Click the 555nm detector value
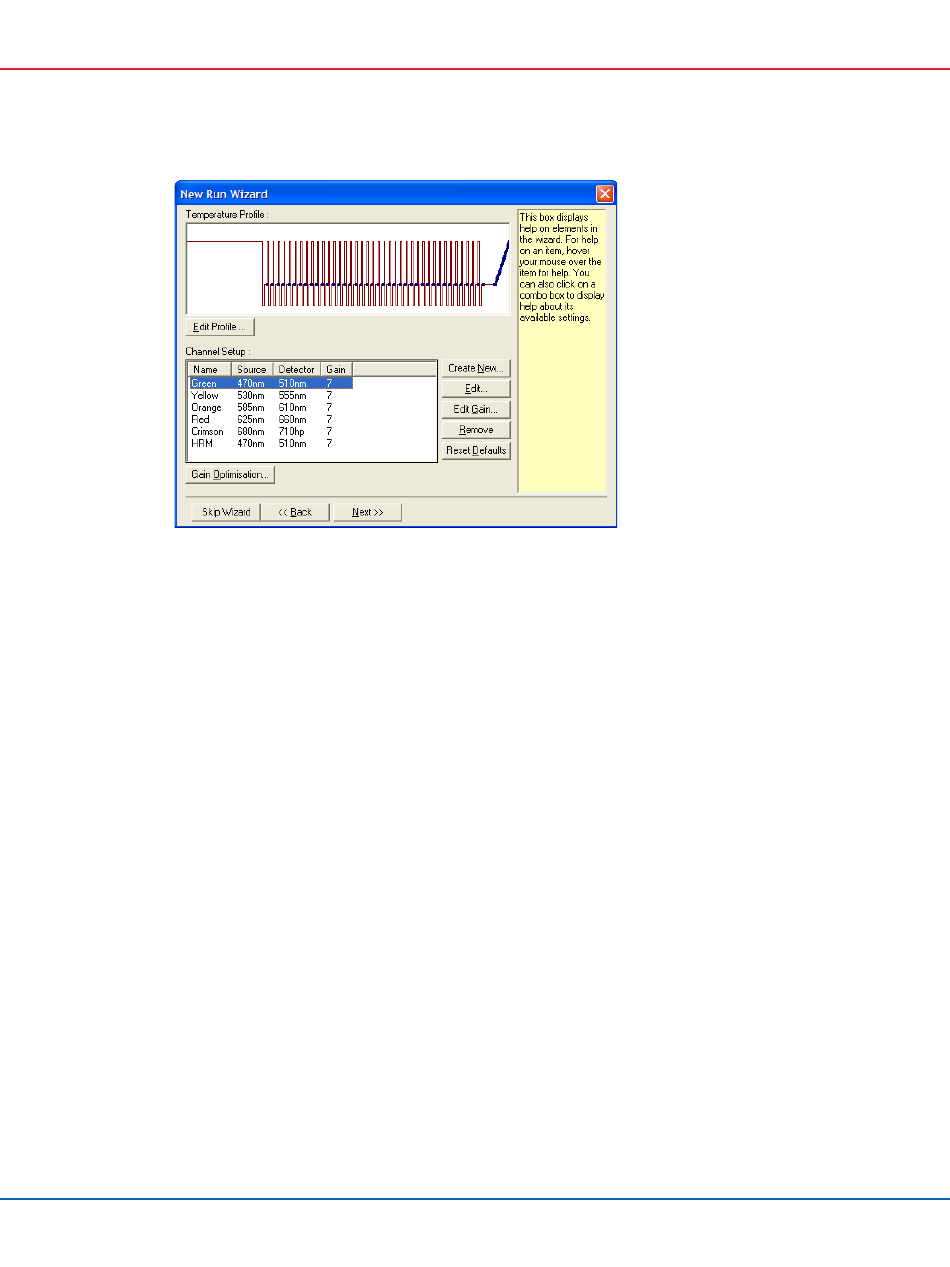The width and height of the screenshot is (950, 1267). [x=292, y=395]
